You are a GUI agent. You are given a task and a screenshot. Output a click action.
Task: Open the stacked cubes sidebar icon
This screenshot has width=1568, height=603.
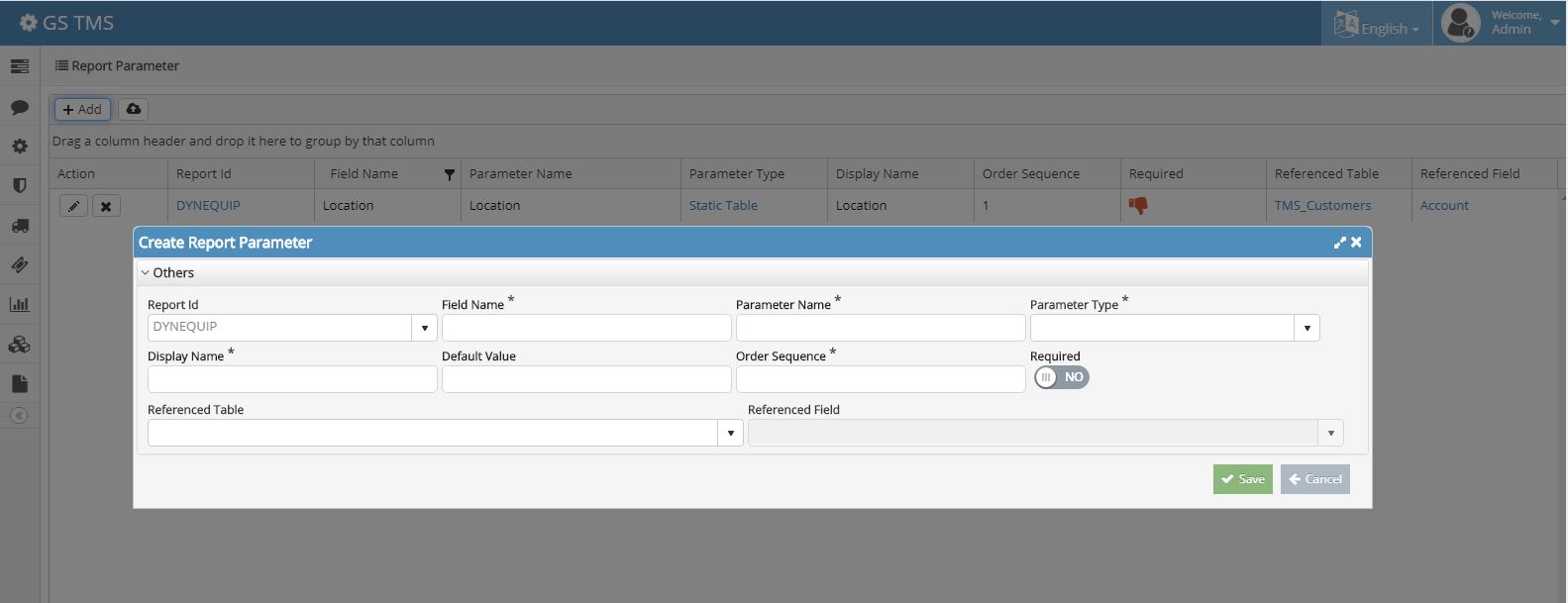pyautogui.click(x=19, y=345)
